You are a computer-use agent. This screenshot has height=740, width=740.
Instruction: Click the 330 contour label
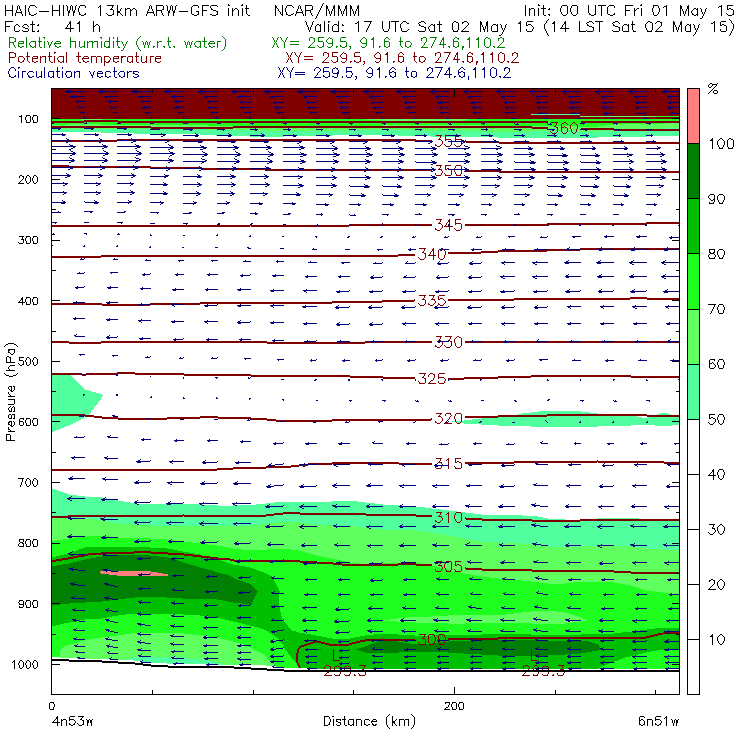(x=448, y=342)
